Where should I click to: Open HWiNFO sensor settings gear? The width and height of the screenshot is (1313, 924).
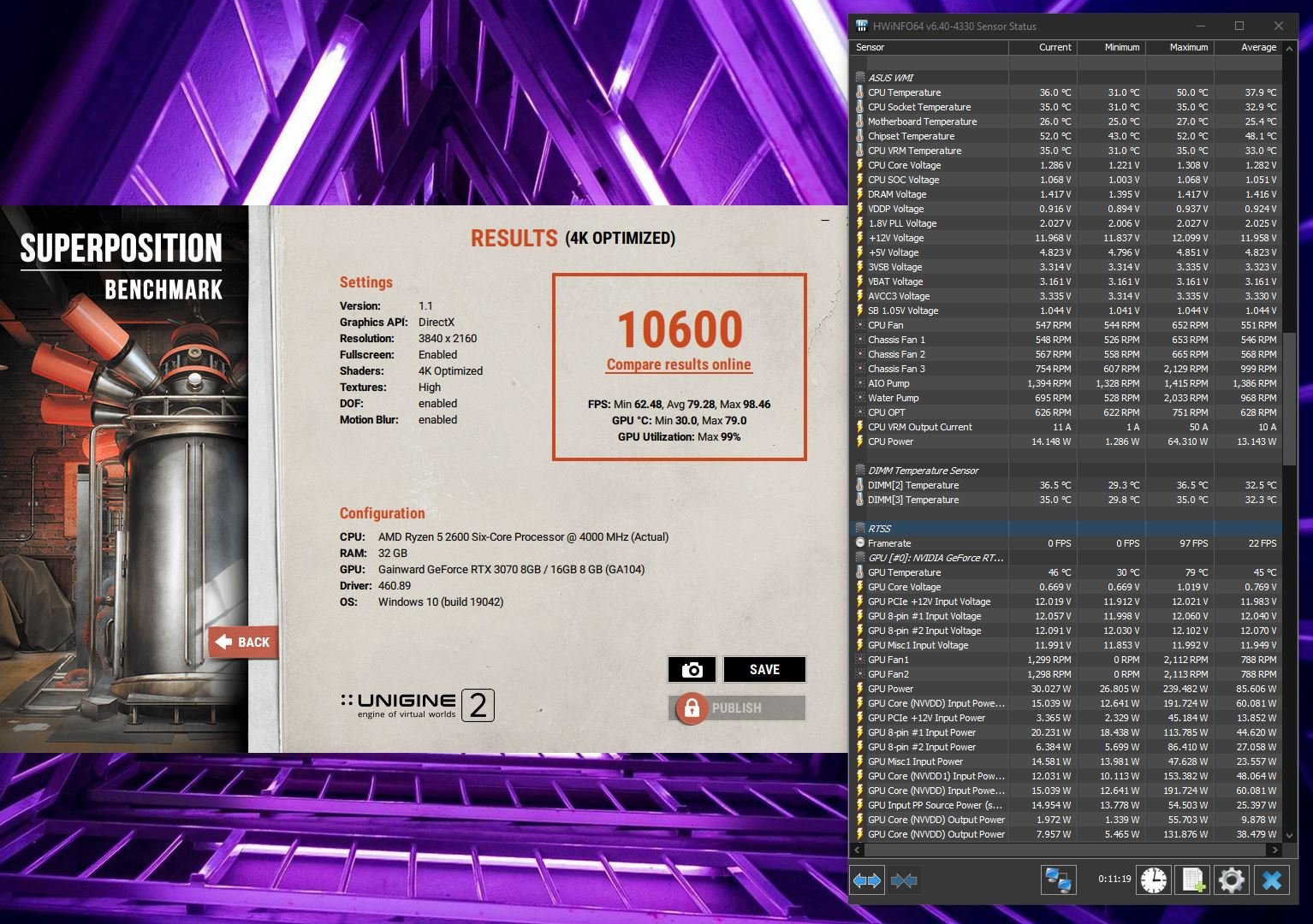pos(1232,880)
